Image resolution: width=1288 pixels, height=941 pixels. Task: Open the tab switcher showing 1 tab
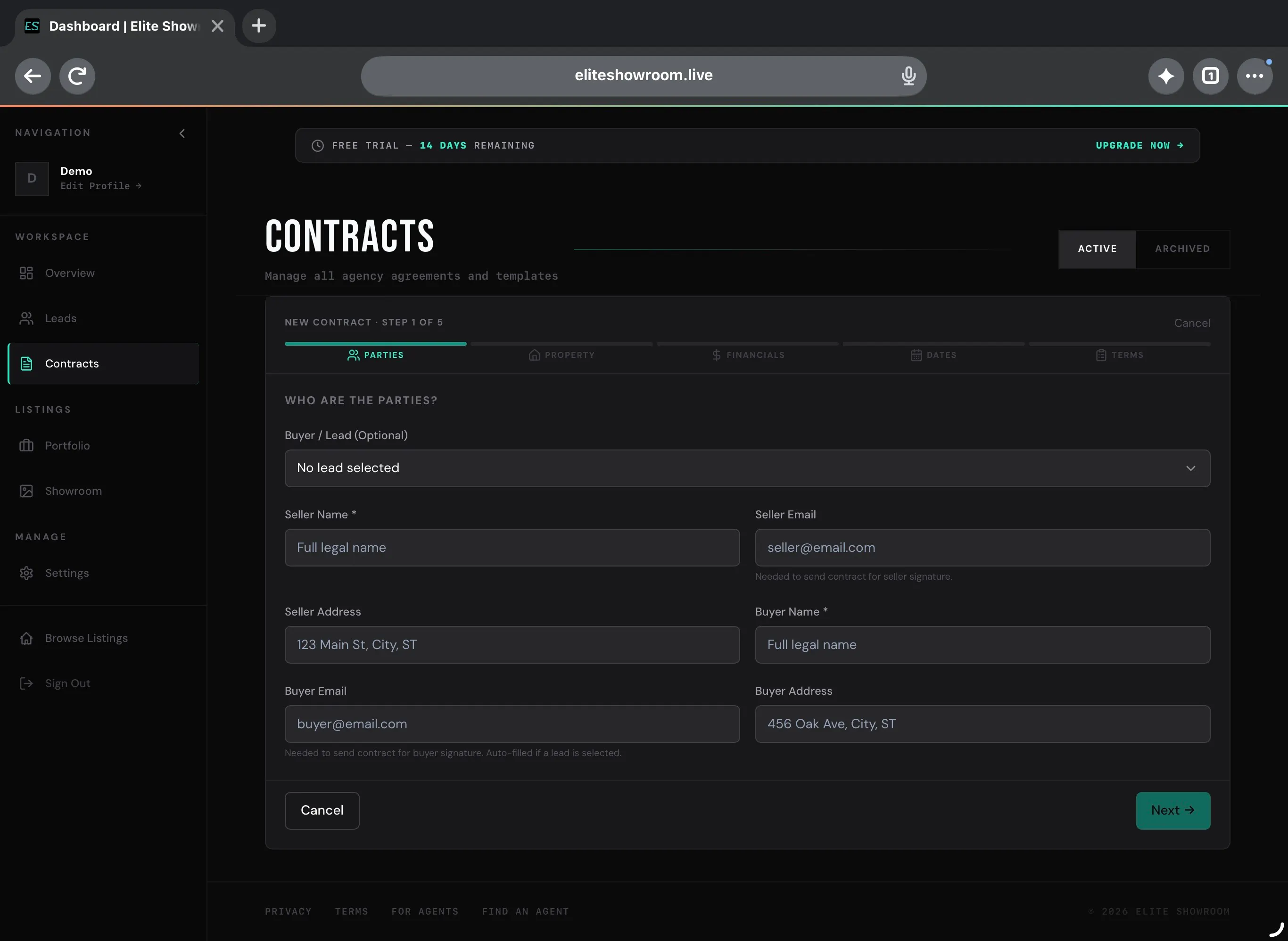pyautogui.click(x=1210, y=76)
